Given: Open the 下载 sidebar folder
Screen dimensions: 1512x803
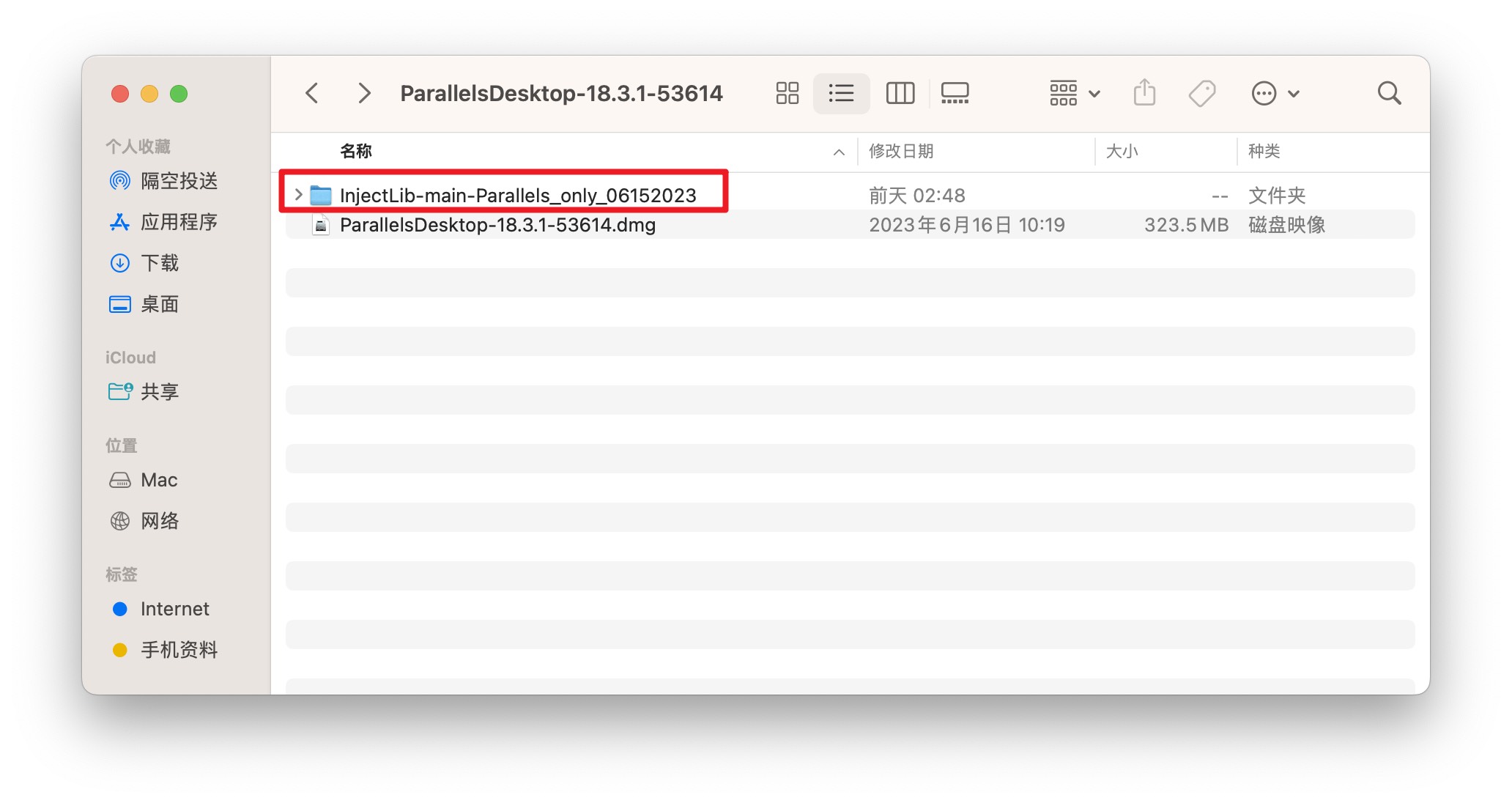Looking at the screenshot, I should tap(159, 262).
